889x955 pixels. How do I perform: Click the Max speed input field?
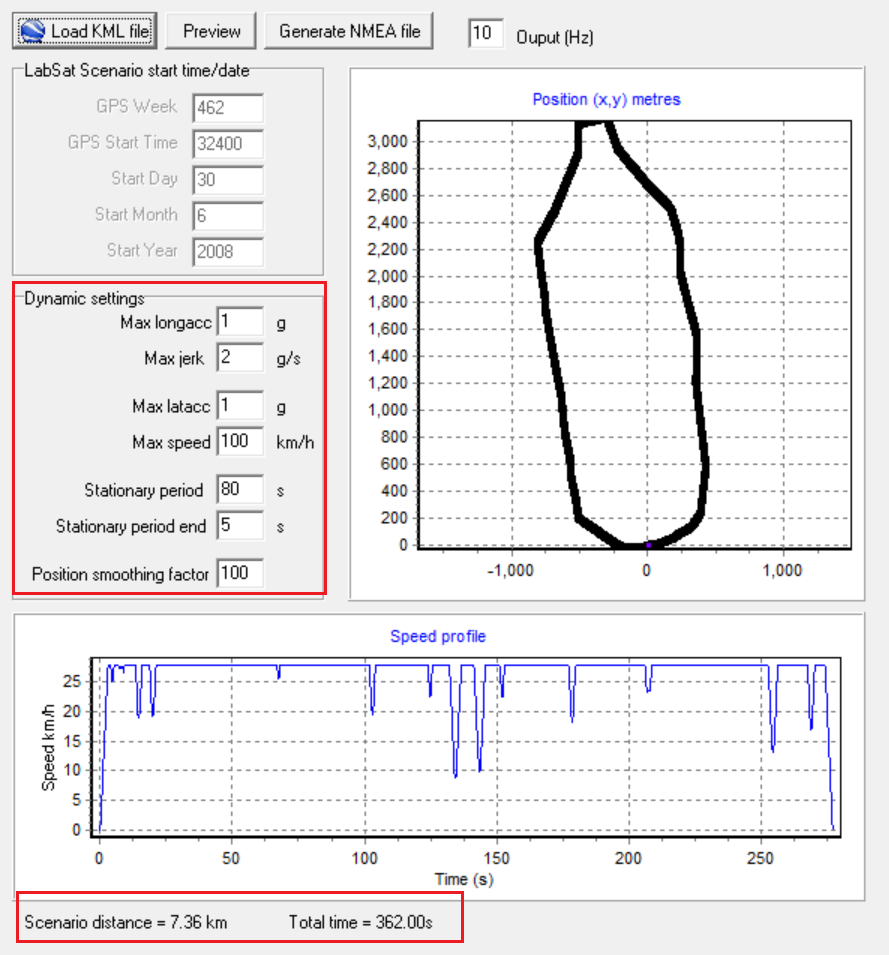(240, 442)
